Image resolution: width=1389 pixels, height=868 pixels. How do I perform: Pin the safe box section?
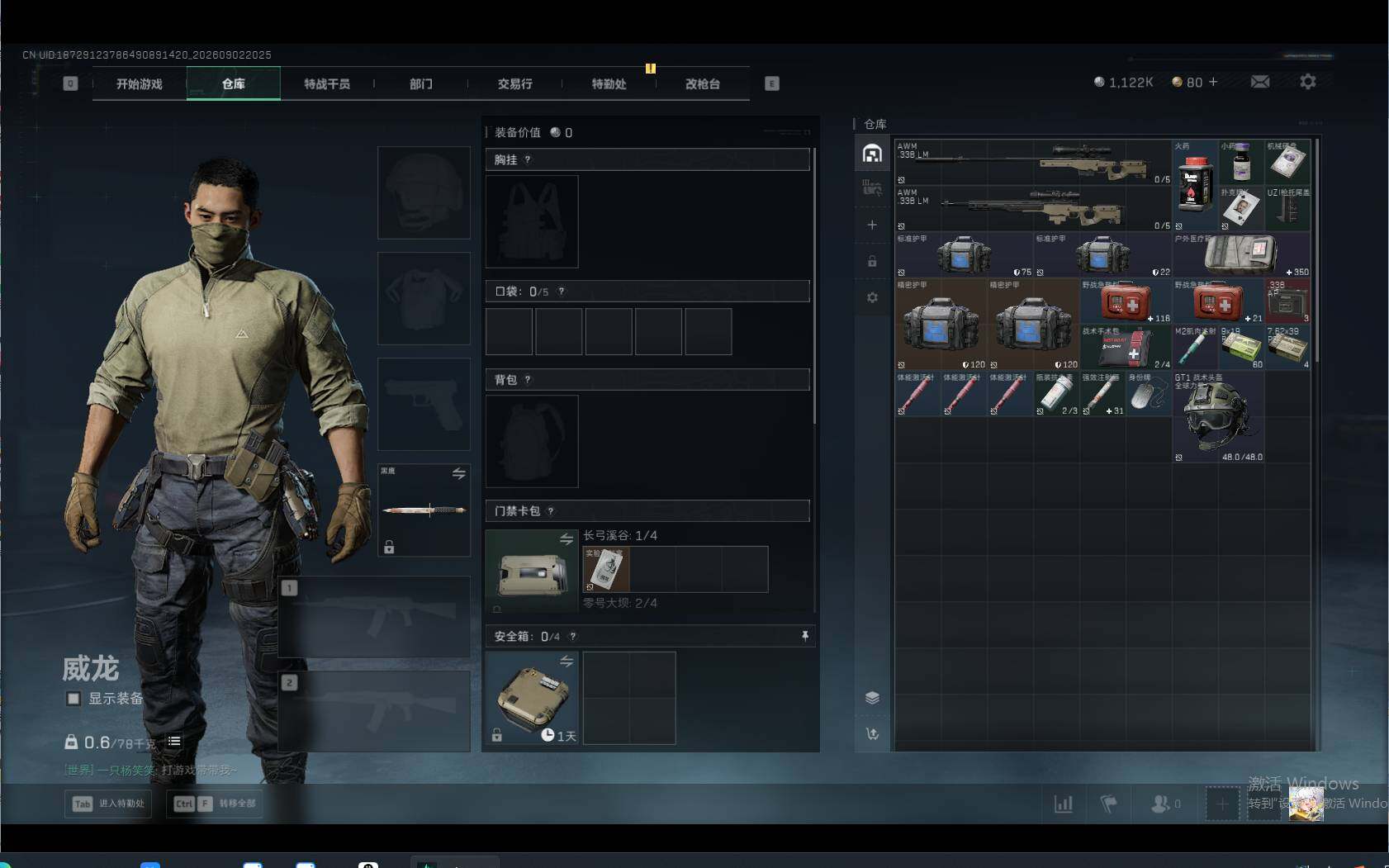(805, 636)
